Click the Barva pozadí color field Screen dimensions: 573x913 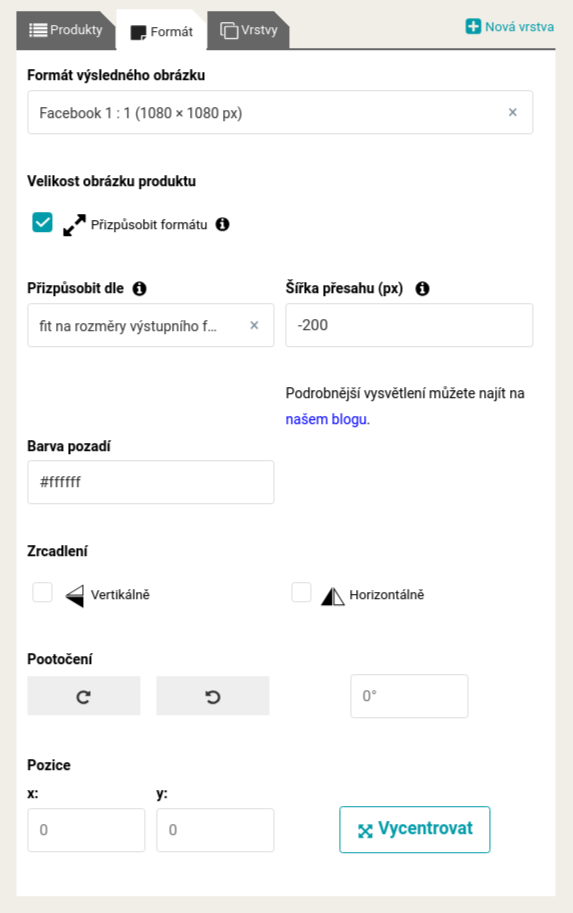coord(151,482)
